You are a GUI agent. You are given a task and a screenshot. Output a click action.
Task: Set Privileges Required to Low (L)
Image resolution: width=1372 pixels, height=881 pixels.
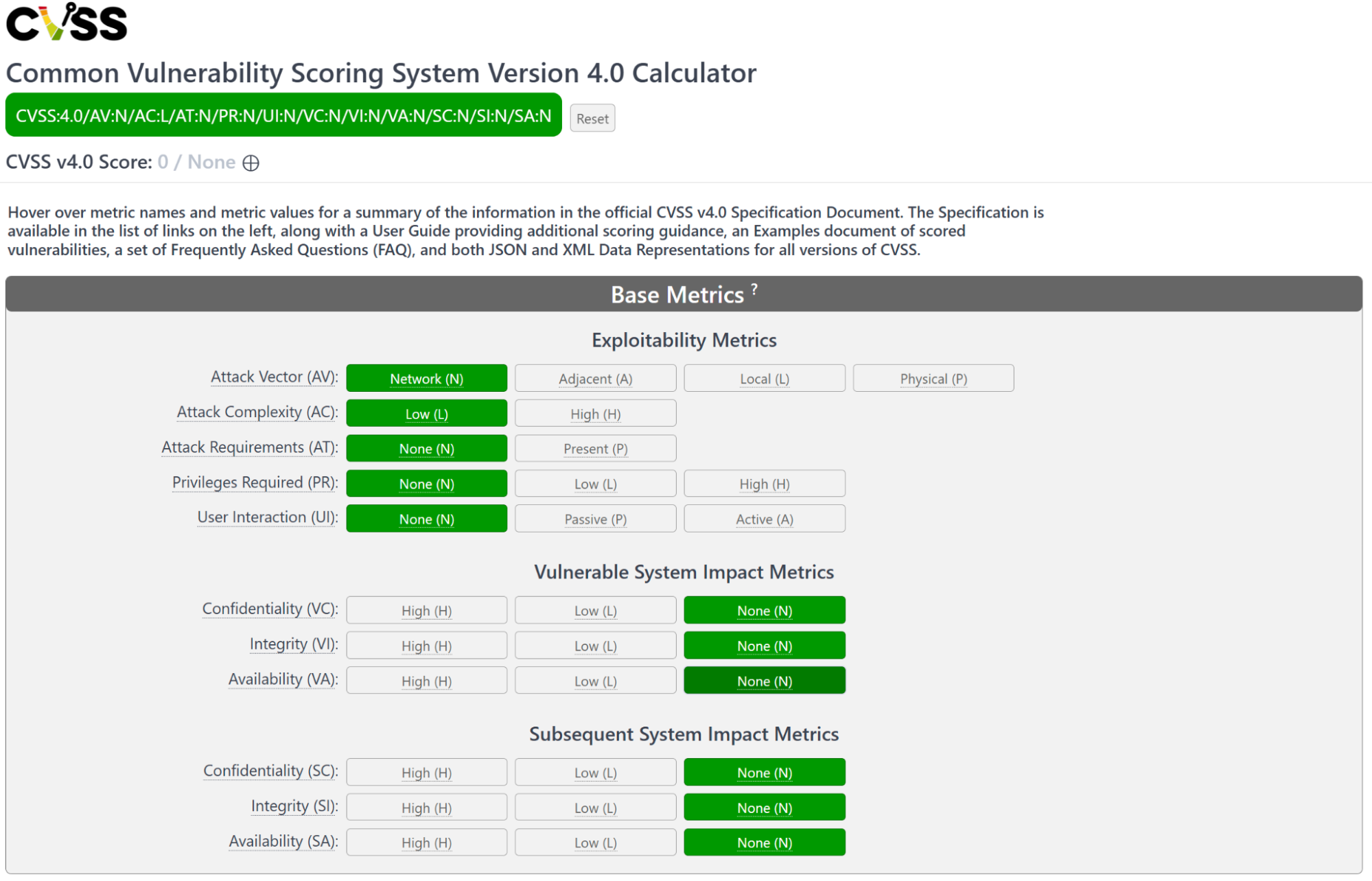595,484
